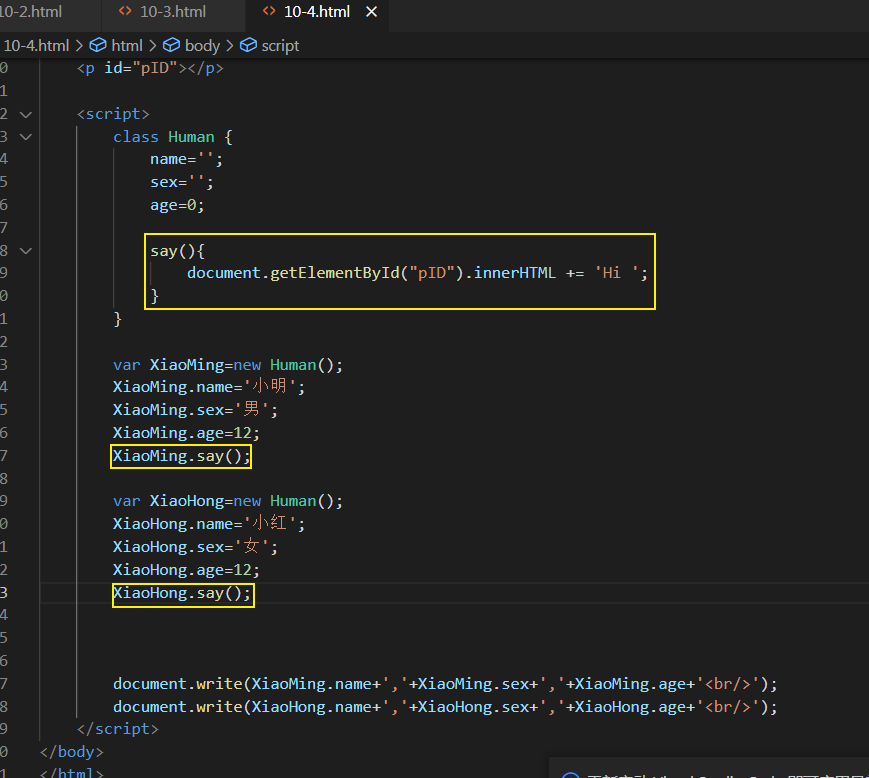Click 'var XiaoHong=new Human();' line
The image size is (869, 778).
[228, 501]
